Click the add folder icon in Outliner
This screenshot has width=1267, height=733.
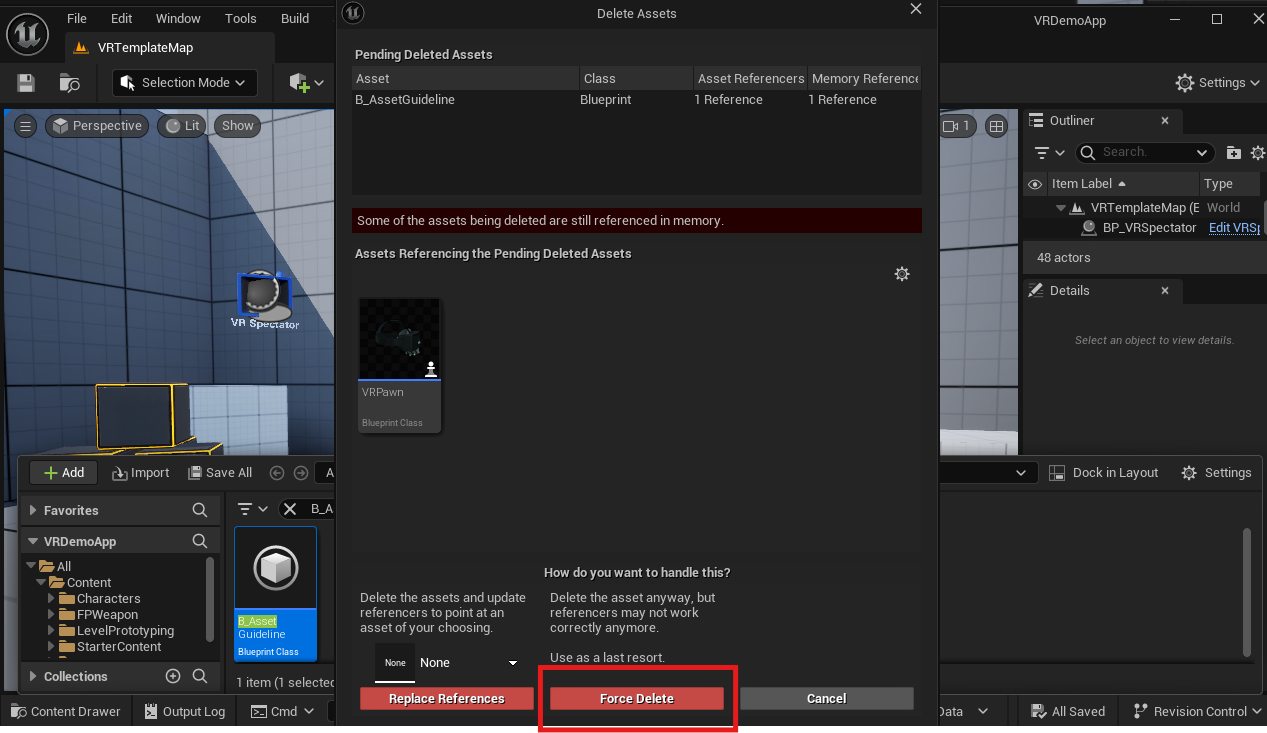tap(1233, 153)
